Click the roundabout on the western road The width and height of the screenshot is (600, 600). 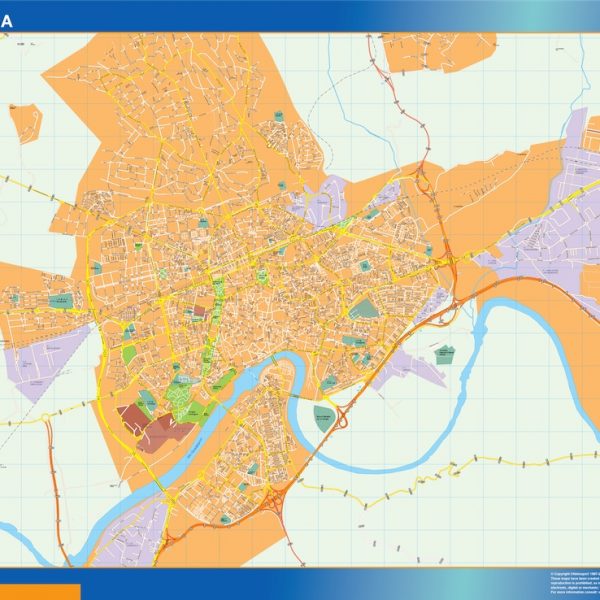[45, 417]
